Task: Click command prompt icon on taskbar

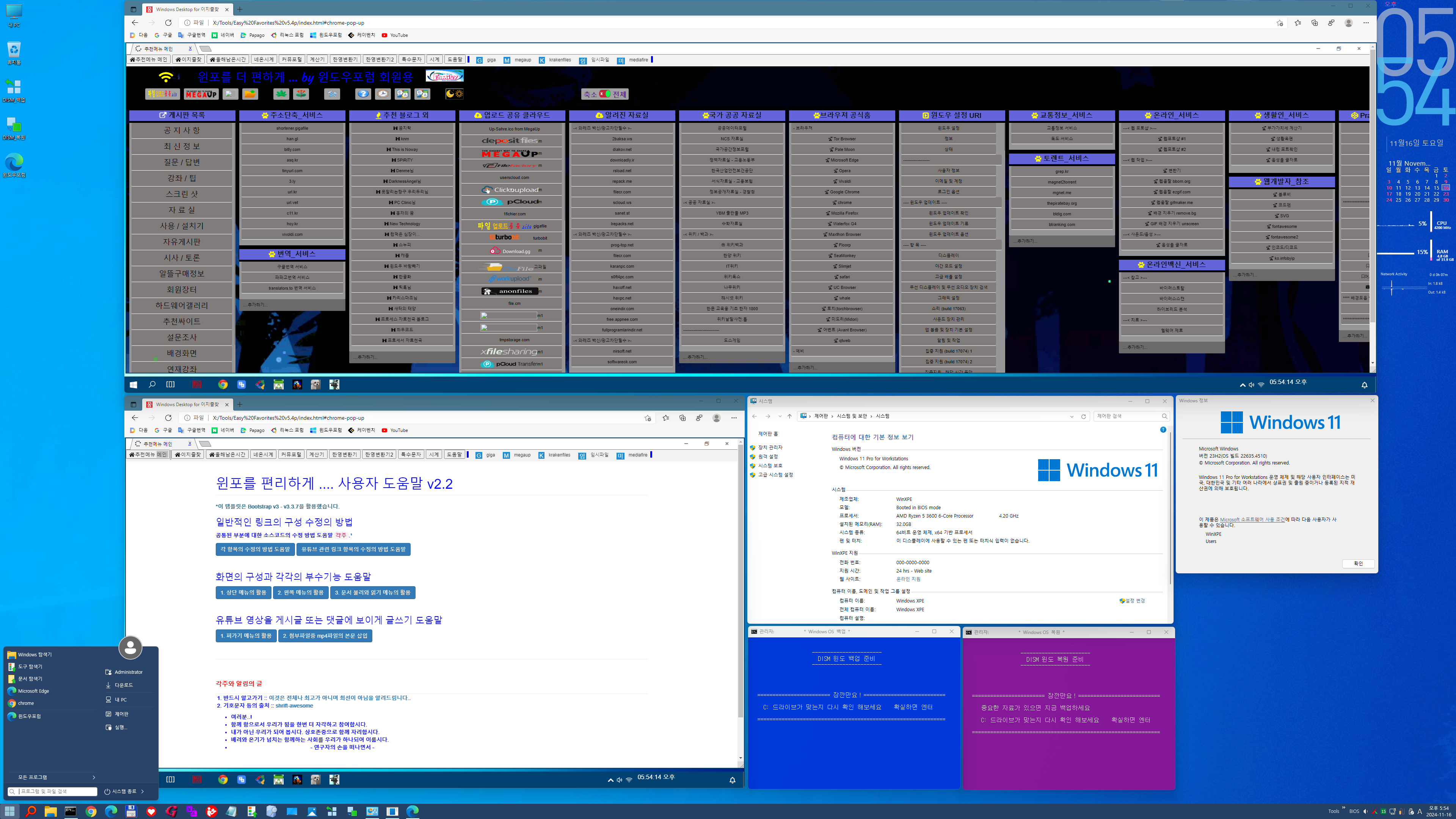Action: [x=71, y=812]
